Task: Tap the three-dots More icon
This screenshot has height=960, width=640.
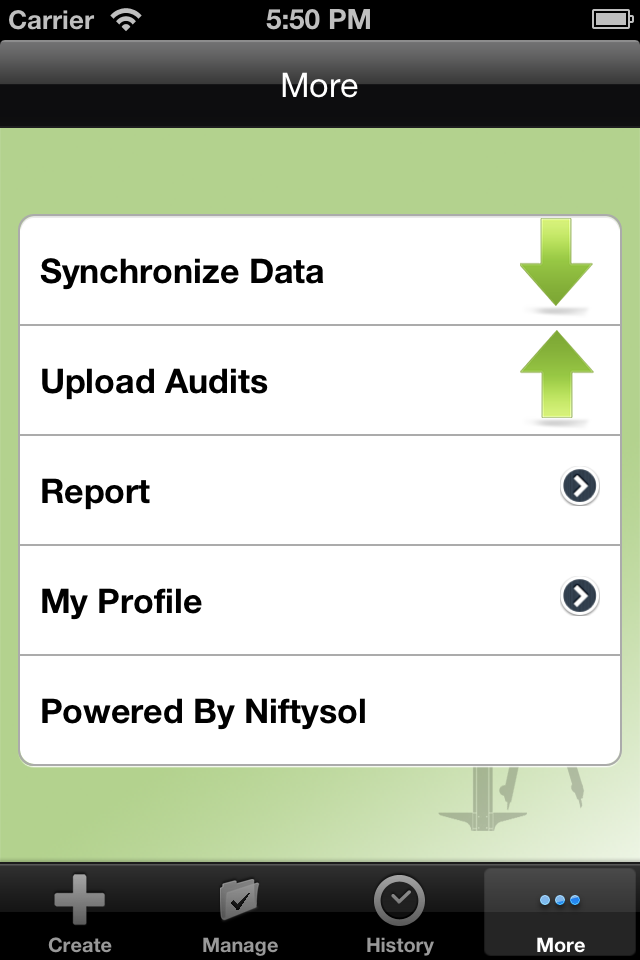Action: click(560, 900)
